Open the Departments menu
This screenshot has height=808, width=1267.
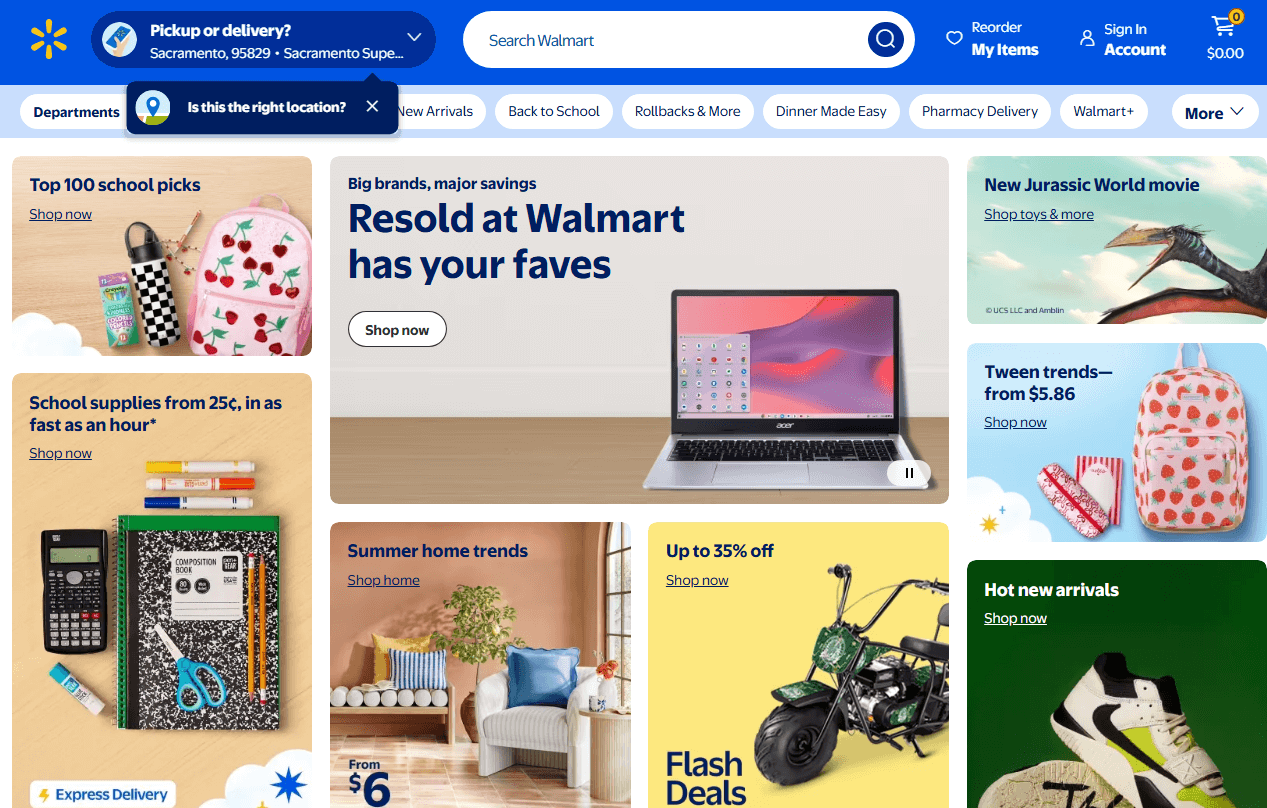76,112
